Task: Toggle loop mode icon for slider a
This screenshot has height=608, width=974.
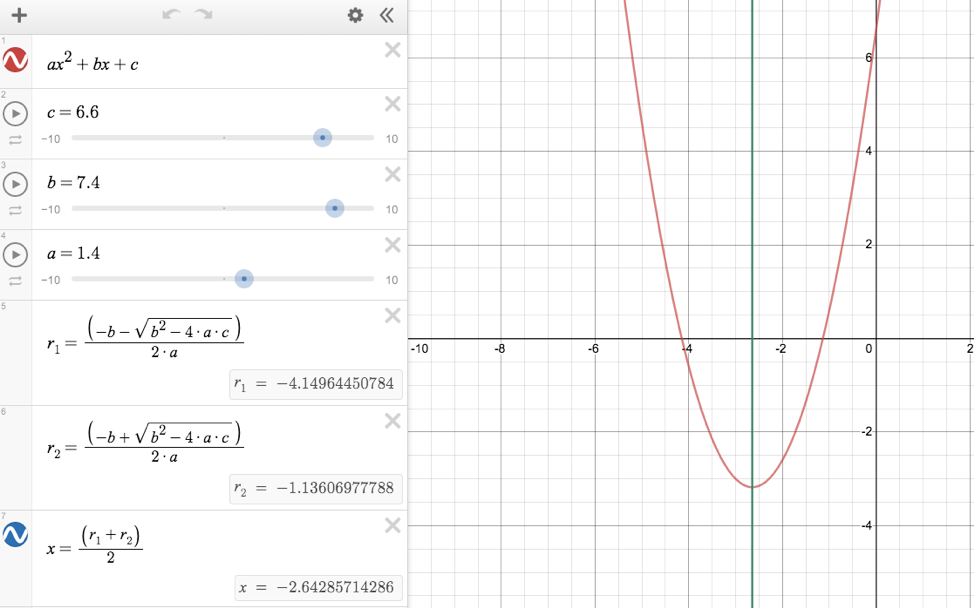Action: pyautogui.click(x=15, y=281)
